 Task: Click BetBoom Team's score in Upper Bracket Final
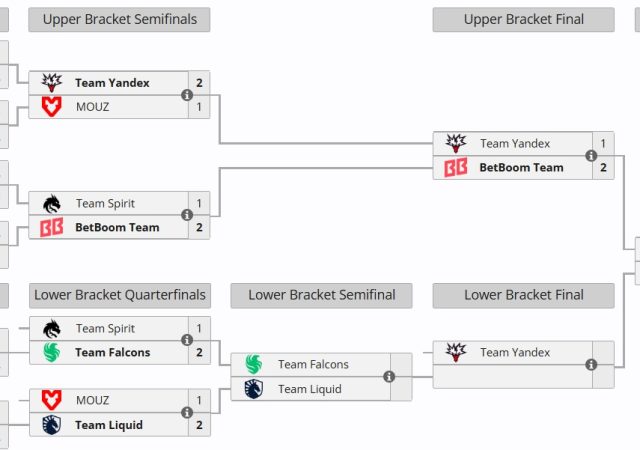point(603,168)
